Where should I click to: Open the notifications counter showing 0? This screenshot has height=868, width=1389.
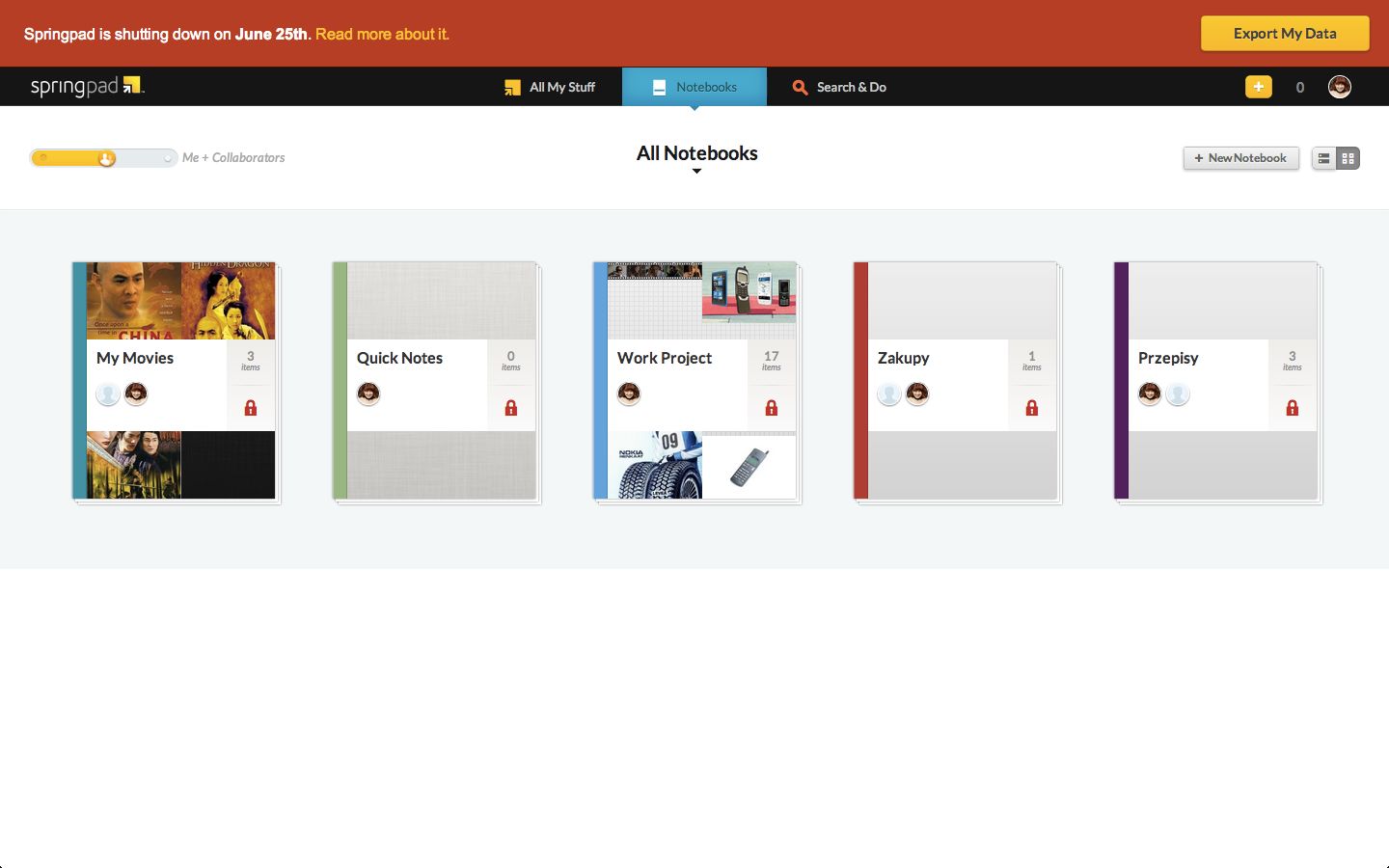(x=1300, y=87)
